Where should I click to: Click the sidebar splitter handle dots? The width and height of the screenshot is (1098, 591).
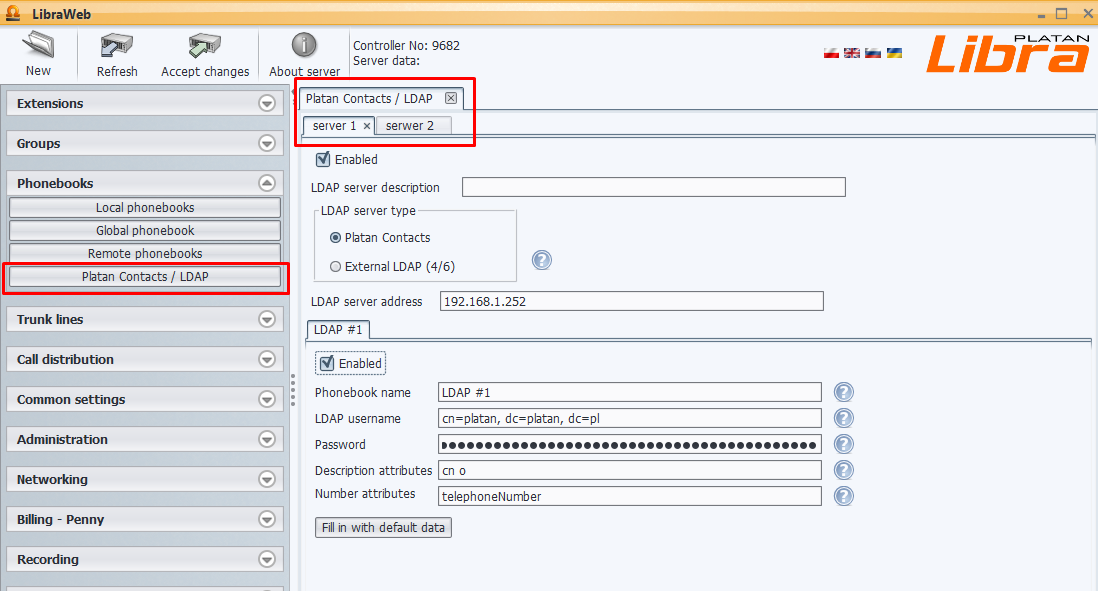(x=293, y=390)
